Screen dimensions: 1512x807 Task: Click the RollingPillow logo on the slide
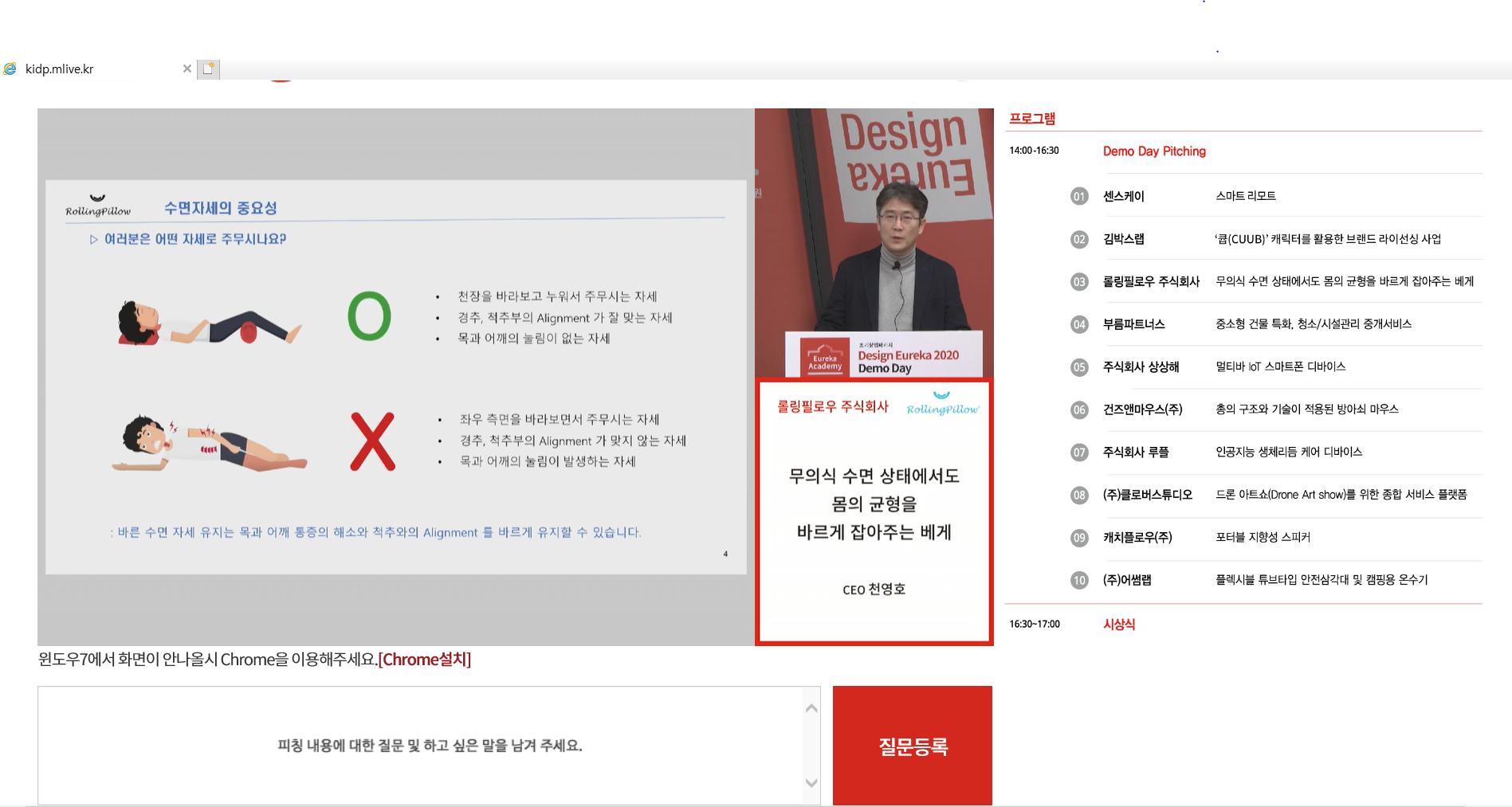[x=98, y=206]
